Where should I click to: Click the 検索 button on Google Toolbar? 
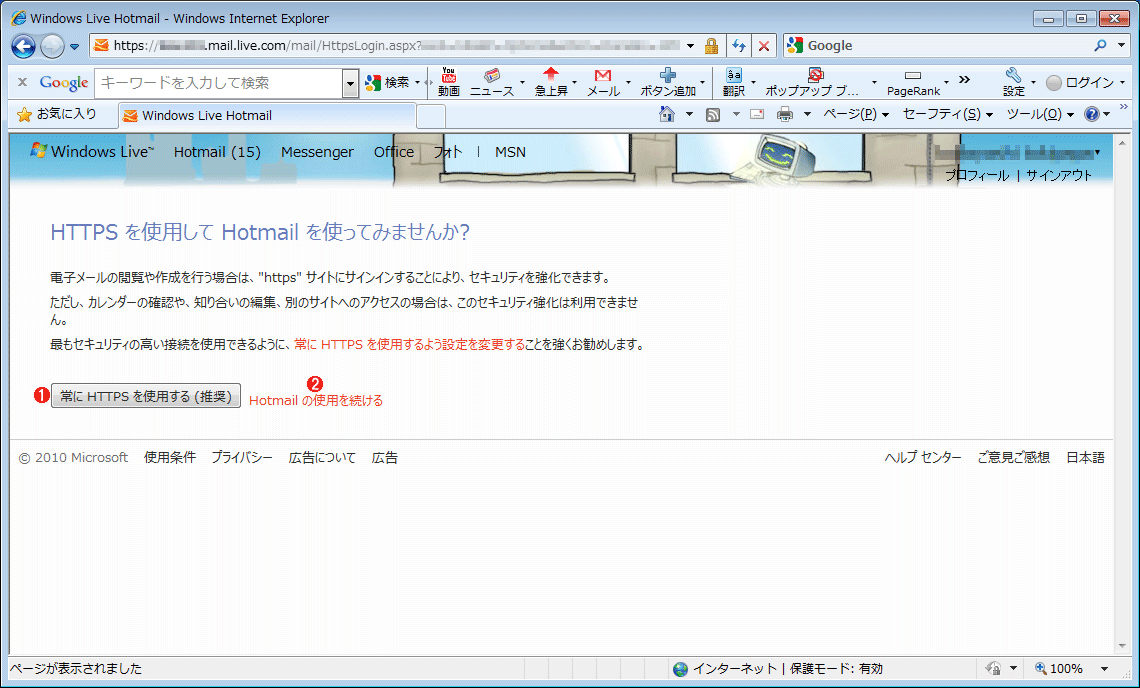pos(389,83)
